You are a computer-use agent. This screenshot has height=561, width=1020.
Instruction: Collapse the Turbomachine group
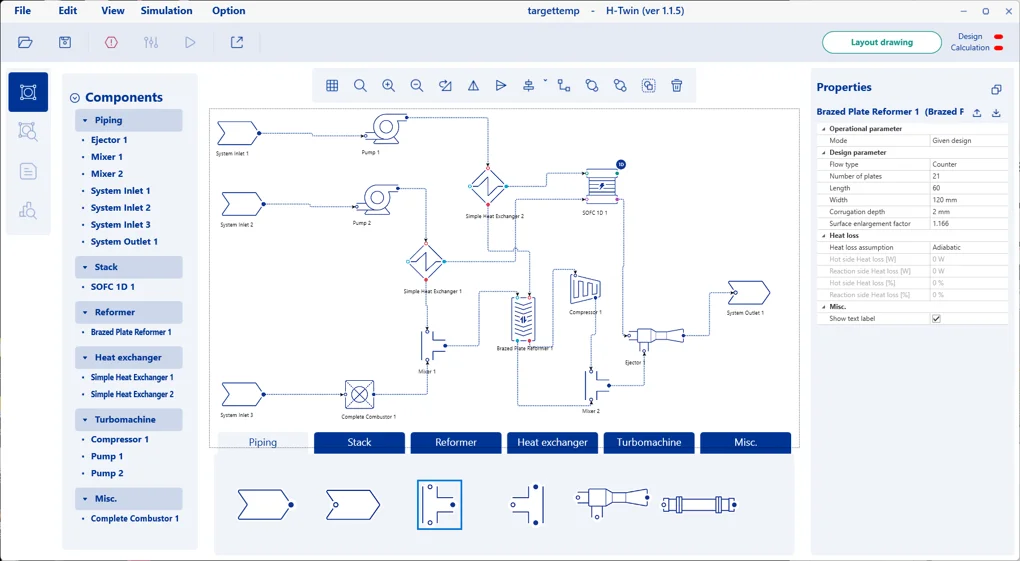point(85,420)
